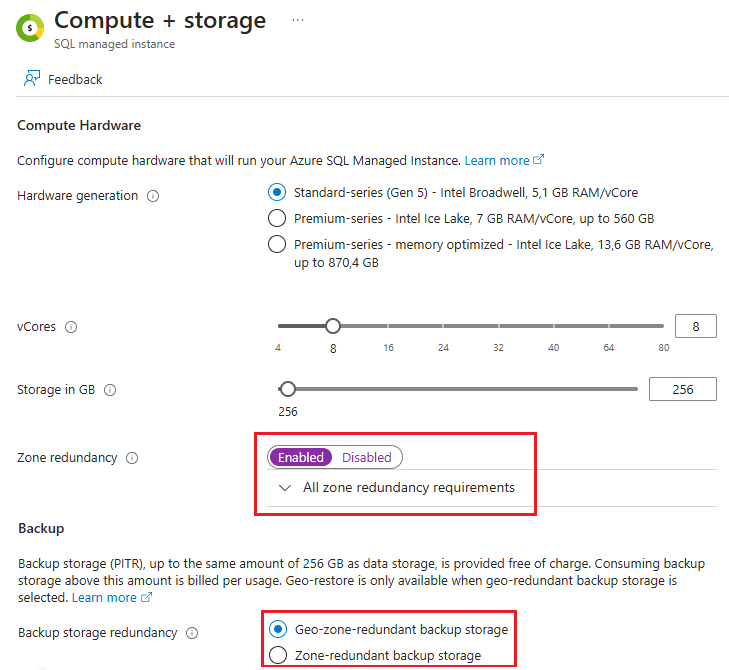Expand All zone redundancy requirements
Image resolution: width=729 pixels, height=670 pixels.
coord(397,488)
